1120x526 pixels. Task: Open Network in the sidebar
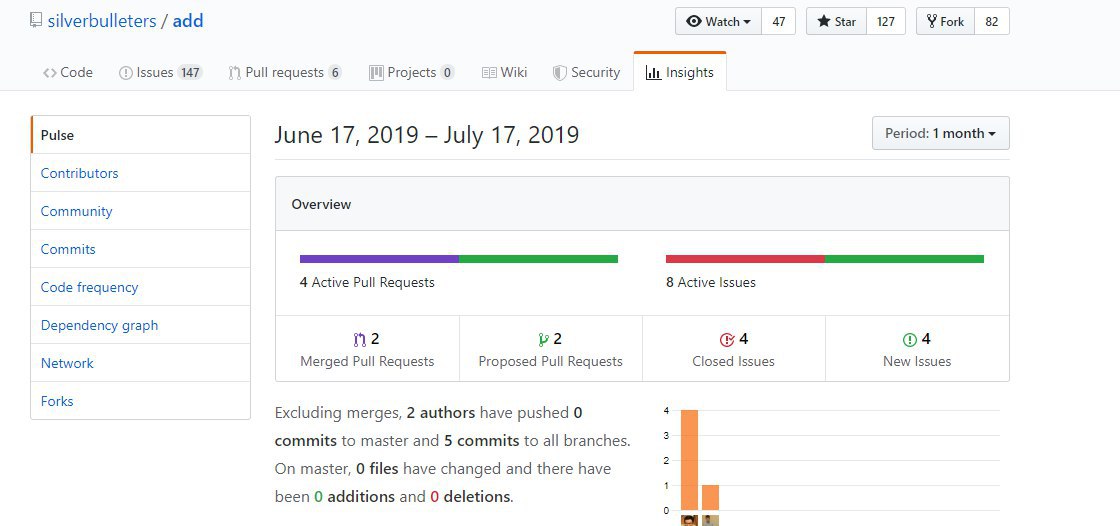pos(141,362)
